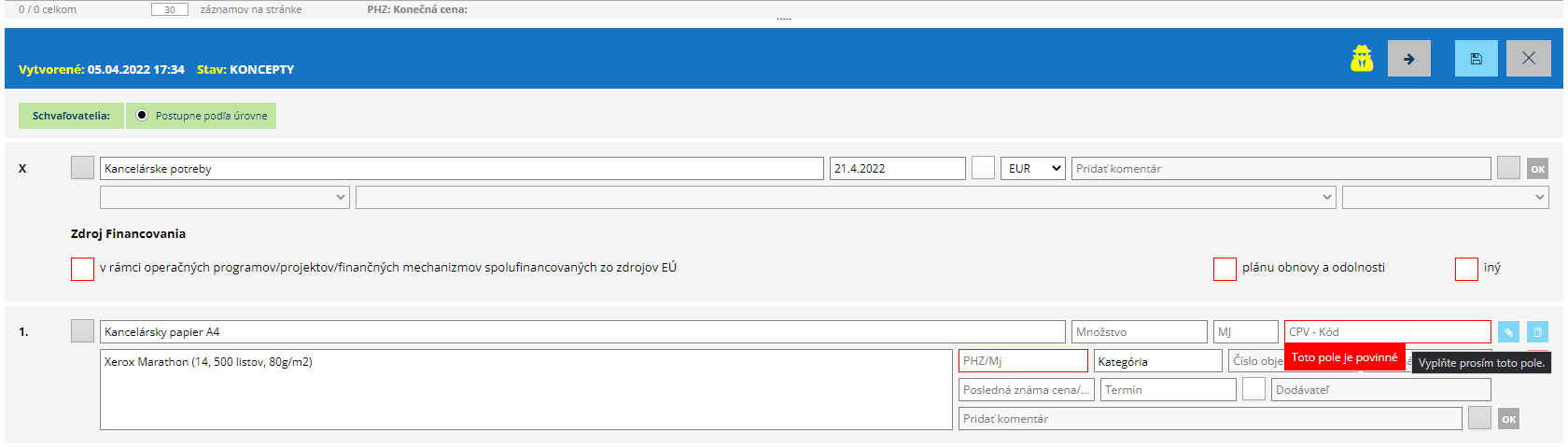Enable the 'iný' funding source checkbox
Image resolution: width=1568 pixels, height=447 pixels.
pyautogui.click(x=1466, y=269)
